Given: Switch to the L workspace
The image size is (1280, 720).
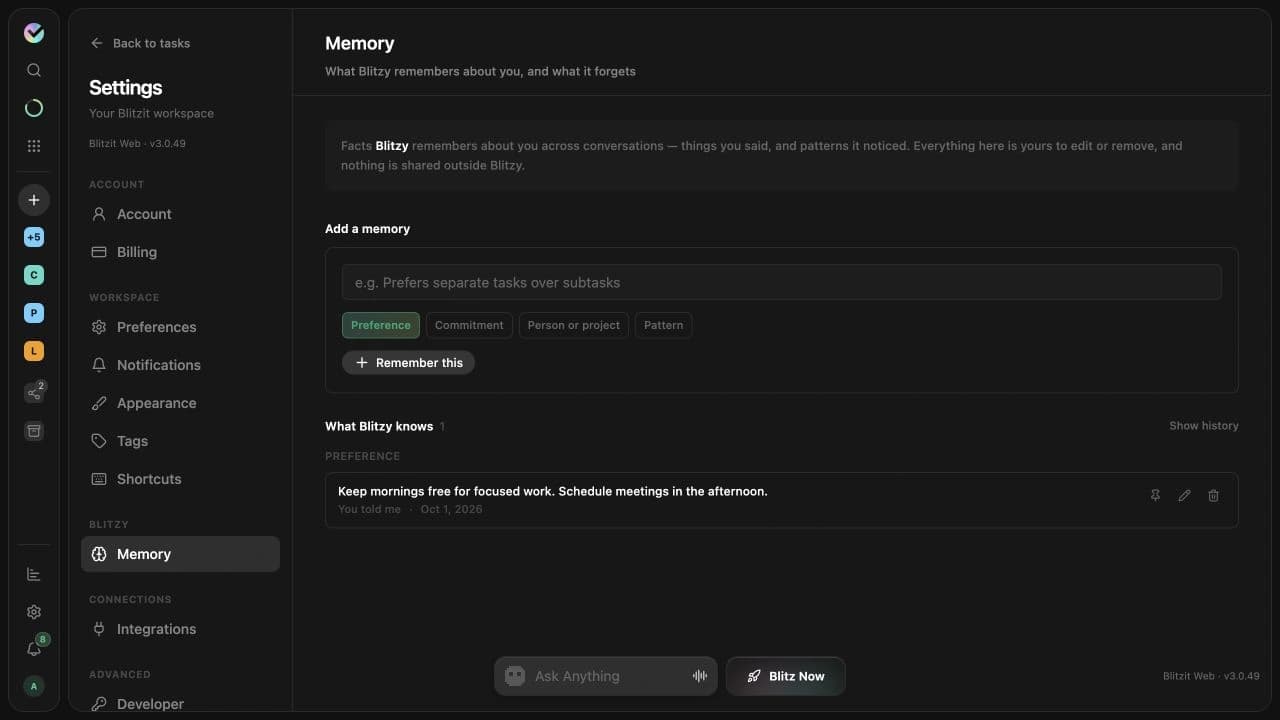Looking at the screenshot, I should click(34, 351).
